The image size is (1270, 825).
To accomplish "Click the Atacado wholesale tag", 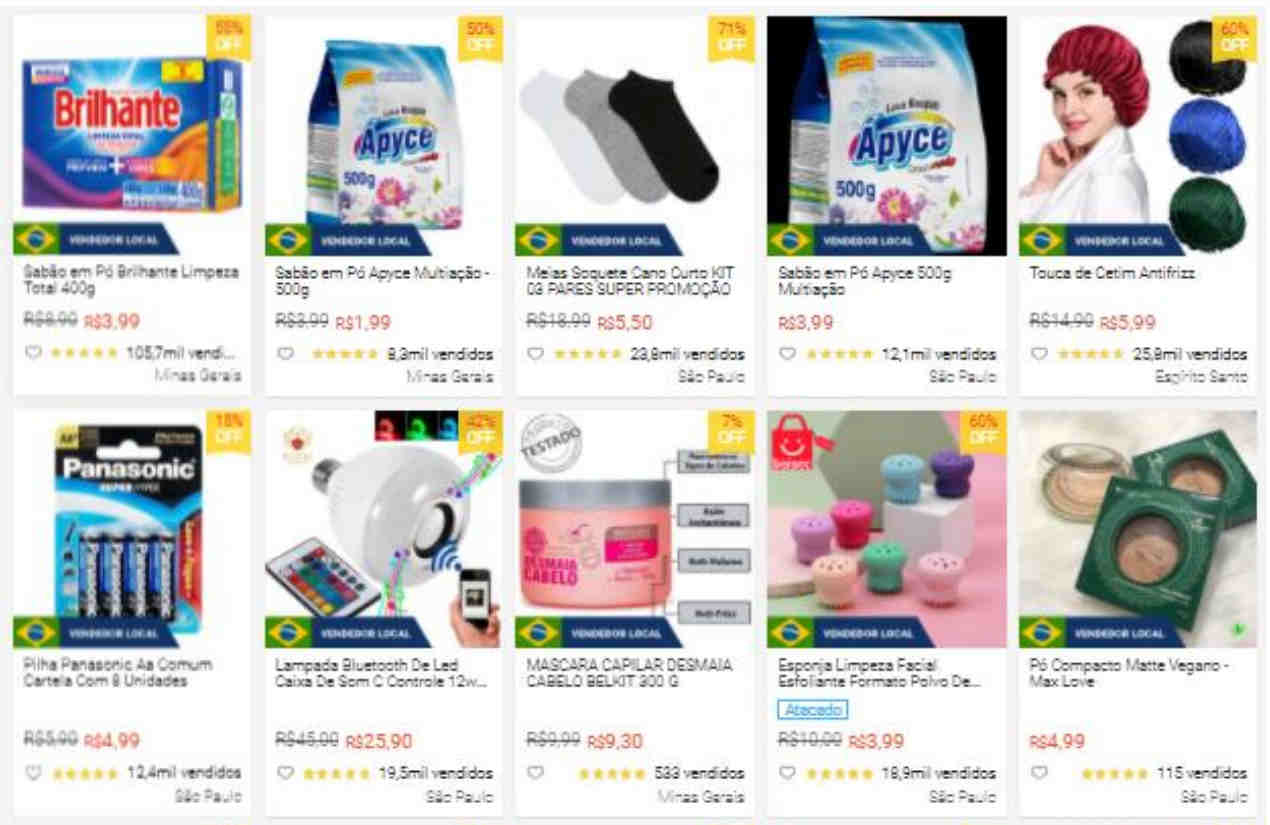I will [812, 710].
